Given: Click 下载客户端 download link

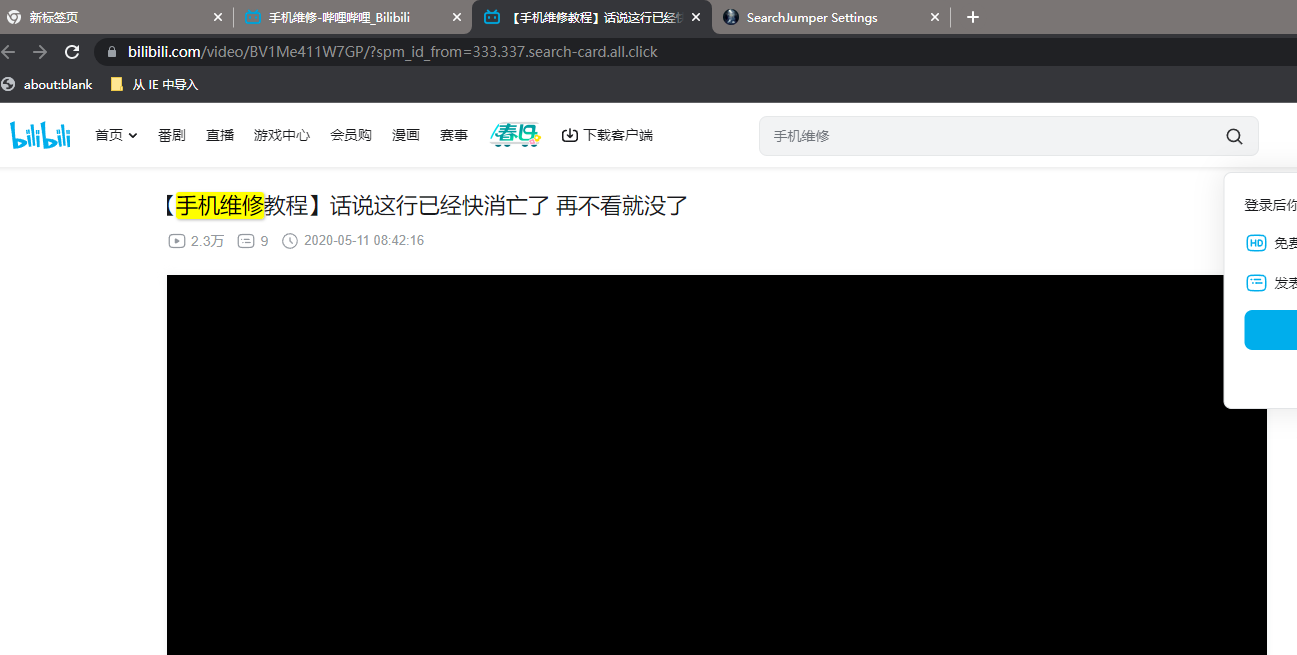Looking at the screenshot, I should coord(607,135).
